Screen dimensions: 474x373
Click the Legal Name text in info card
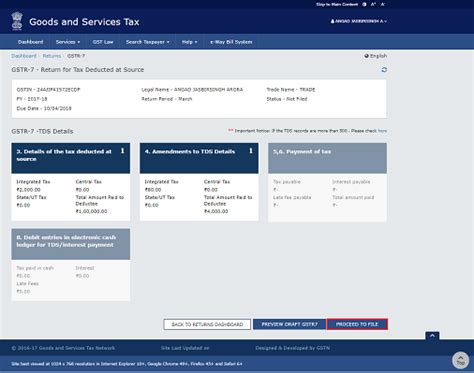(x=192, y=90)
